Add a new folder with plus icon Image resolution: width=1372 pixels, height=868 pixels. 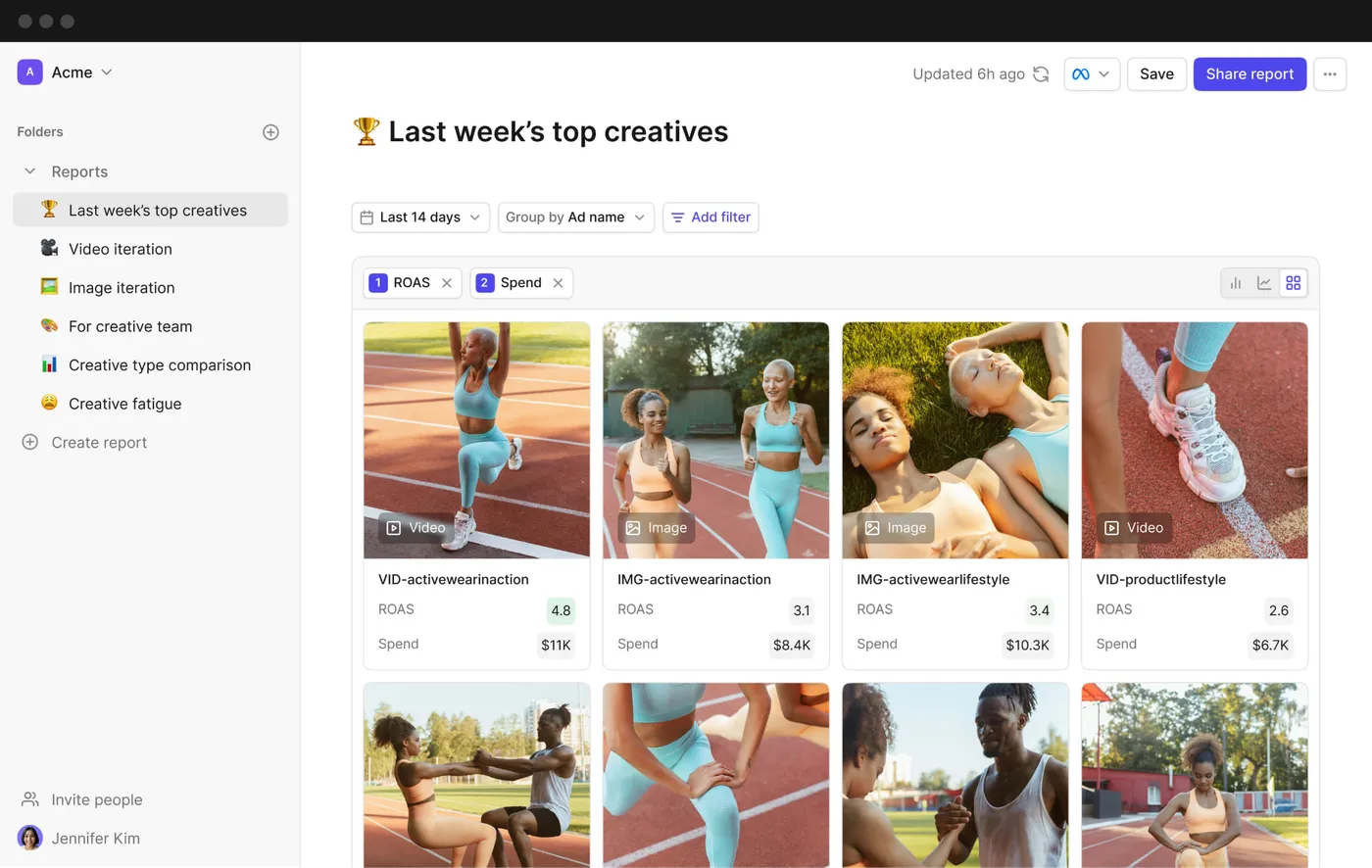pos(271,132)
